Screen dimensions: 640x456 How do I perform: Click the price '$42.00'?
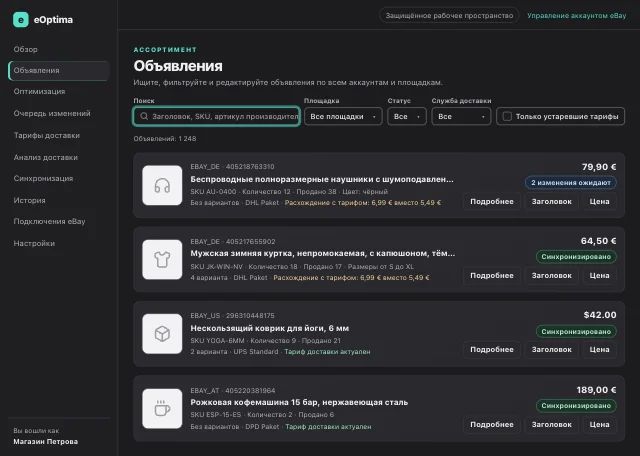pyautogui.click(x=600, y=315)
